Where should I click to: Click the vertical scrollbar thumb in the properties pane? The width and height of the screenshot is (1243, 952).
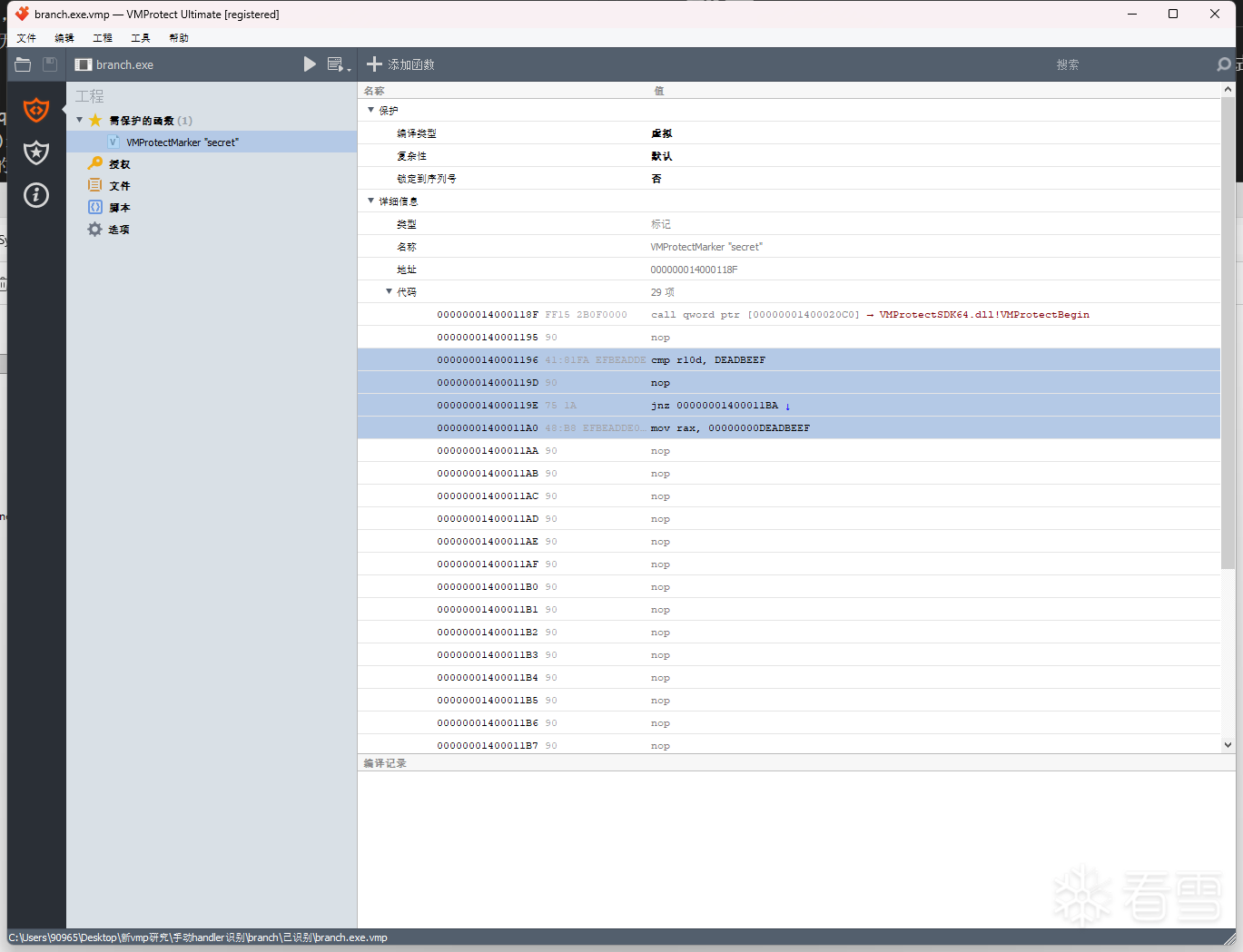point(1228,333)
